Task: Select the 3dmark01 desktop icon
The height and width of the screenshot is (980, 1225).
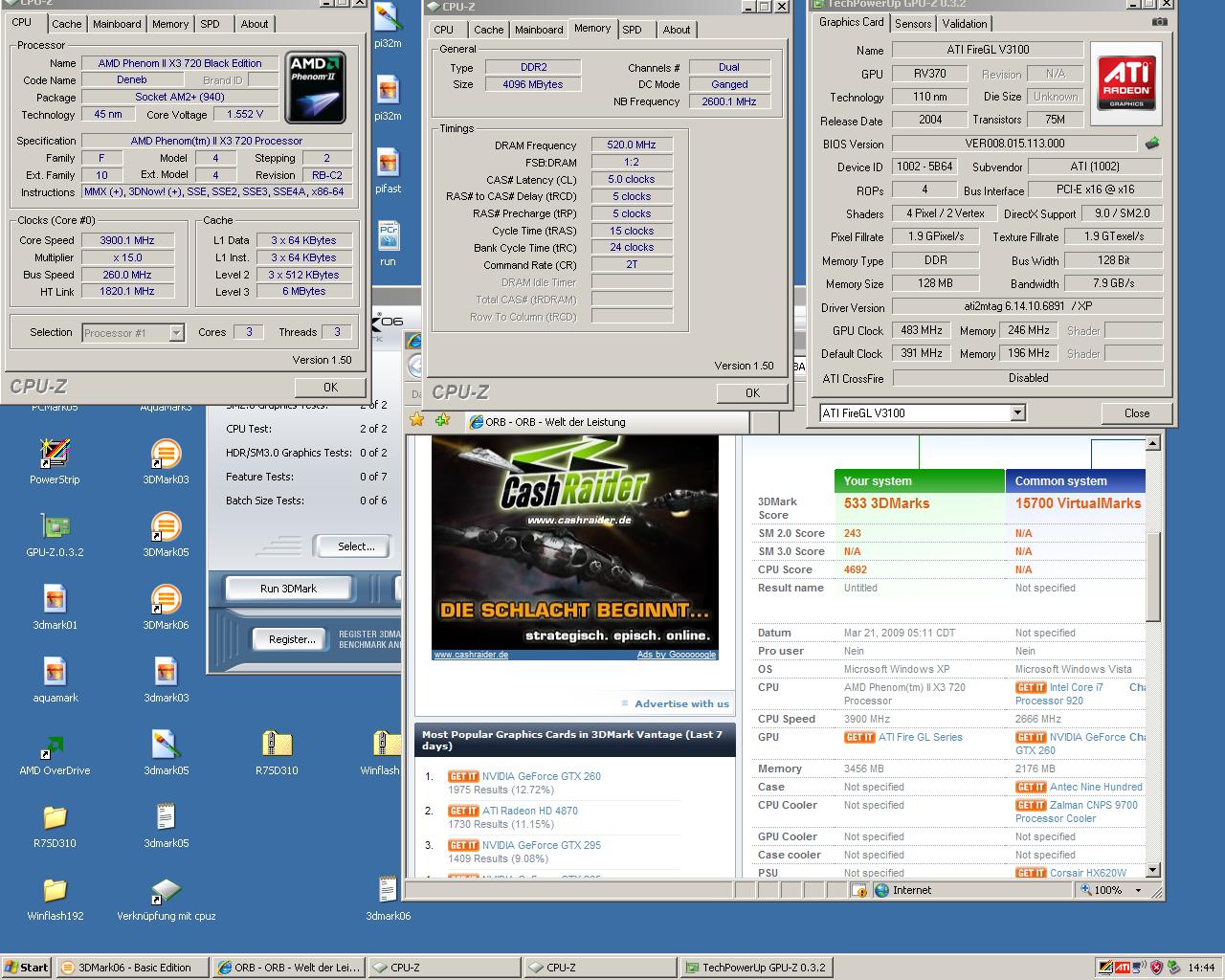Action: (55, 598)
